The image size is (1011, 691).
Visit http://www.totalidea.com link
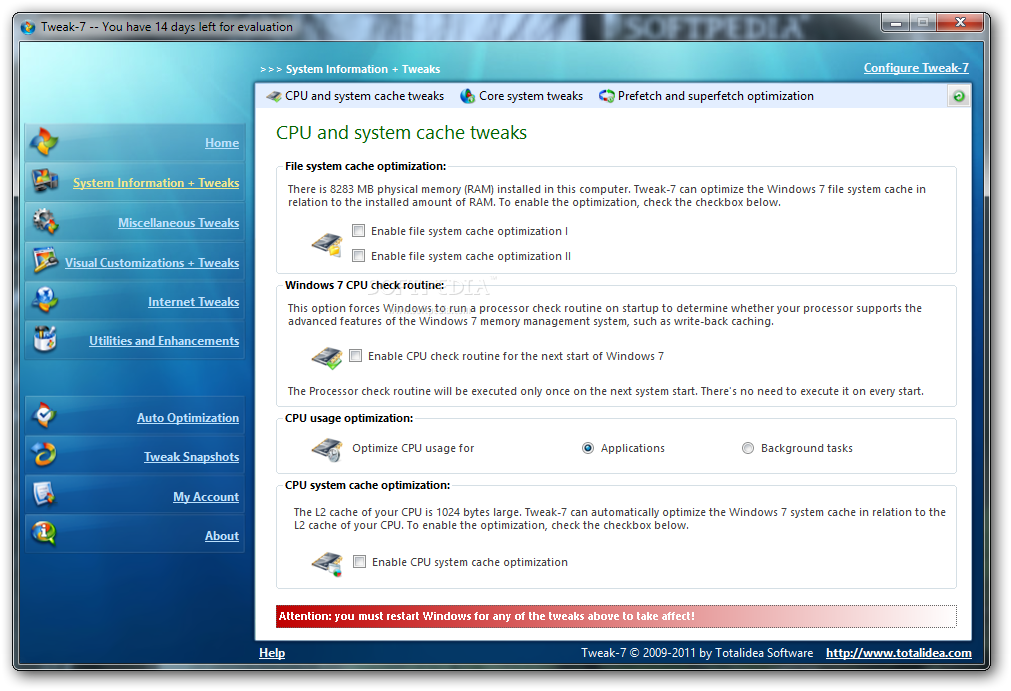tap(899, 653)
